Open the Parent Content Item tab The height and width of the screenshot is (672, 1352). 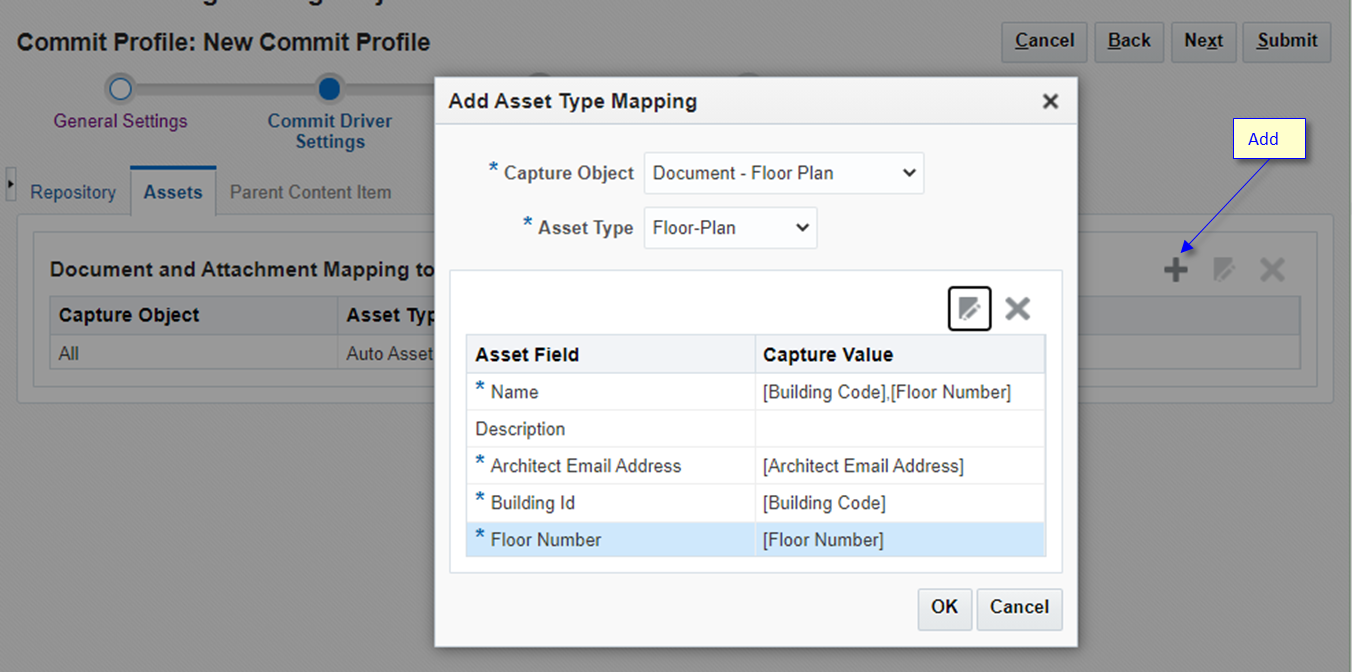coord(310,192)
